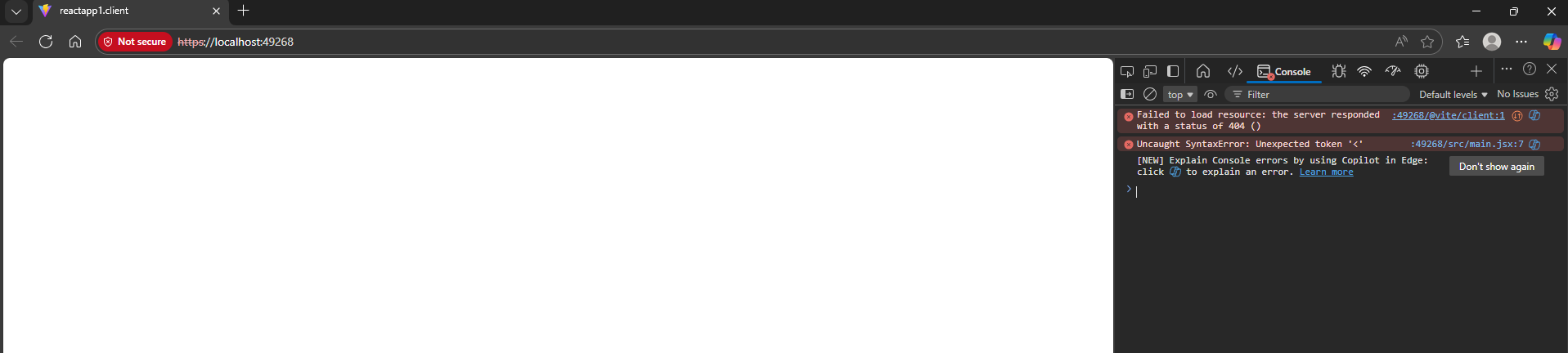
Task: Clear console with the circle-slash icon
Action: pos(1150,94)
